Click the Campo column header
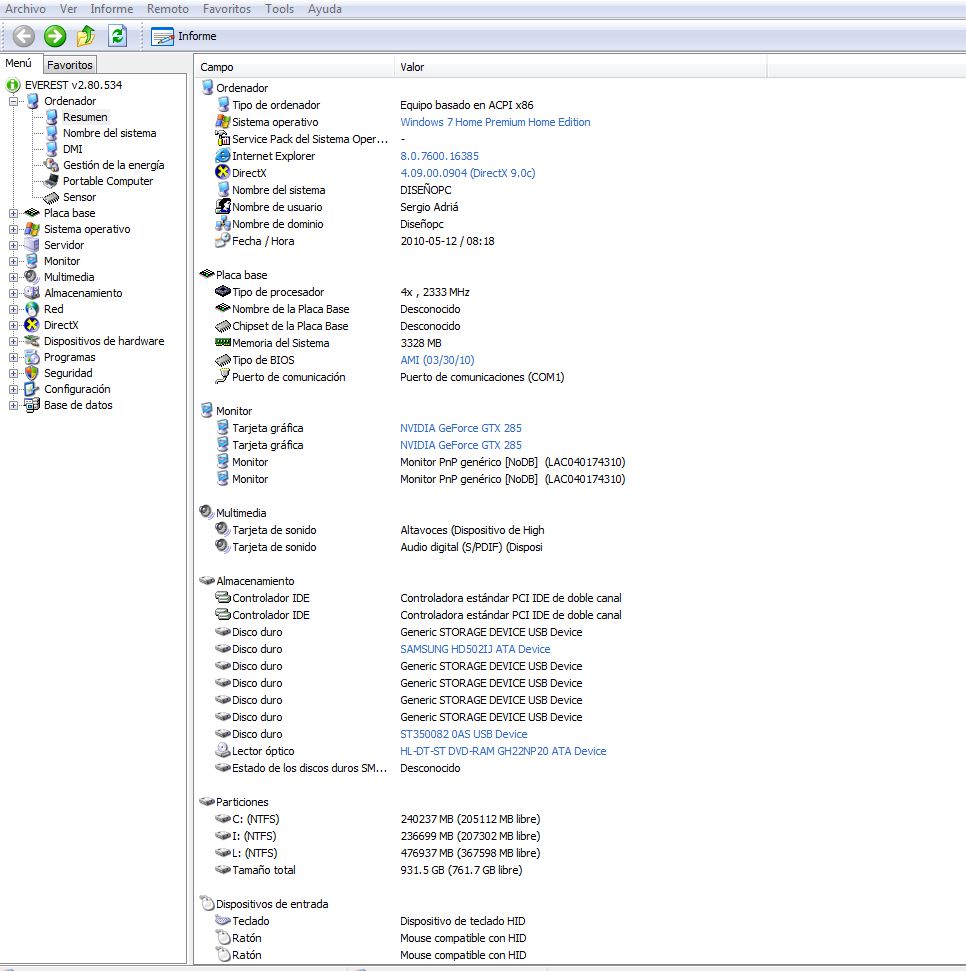 tap(294, 67)
